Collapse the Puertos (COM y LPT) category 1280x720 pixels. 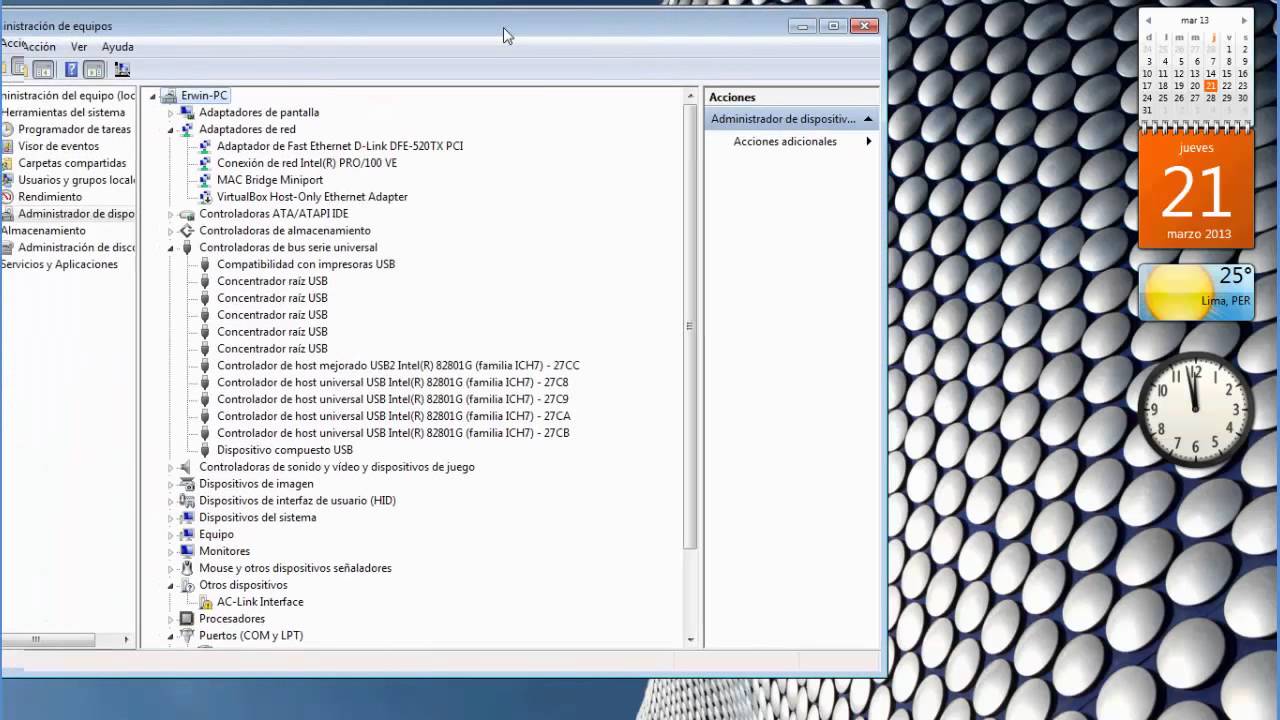coord(171,636)
